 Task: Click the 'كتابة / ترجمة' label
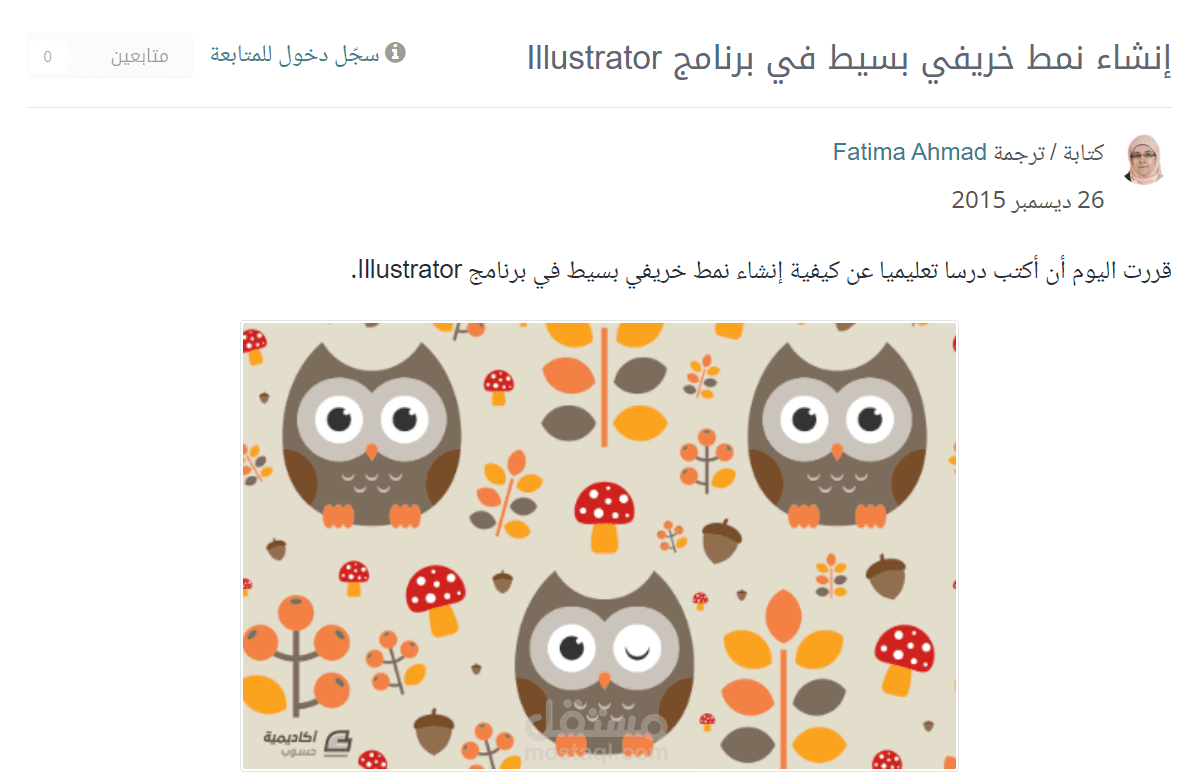[x=1049, y=153]
